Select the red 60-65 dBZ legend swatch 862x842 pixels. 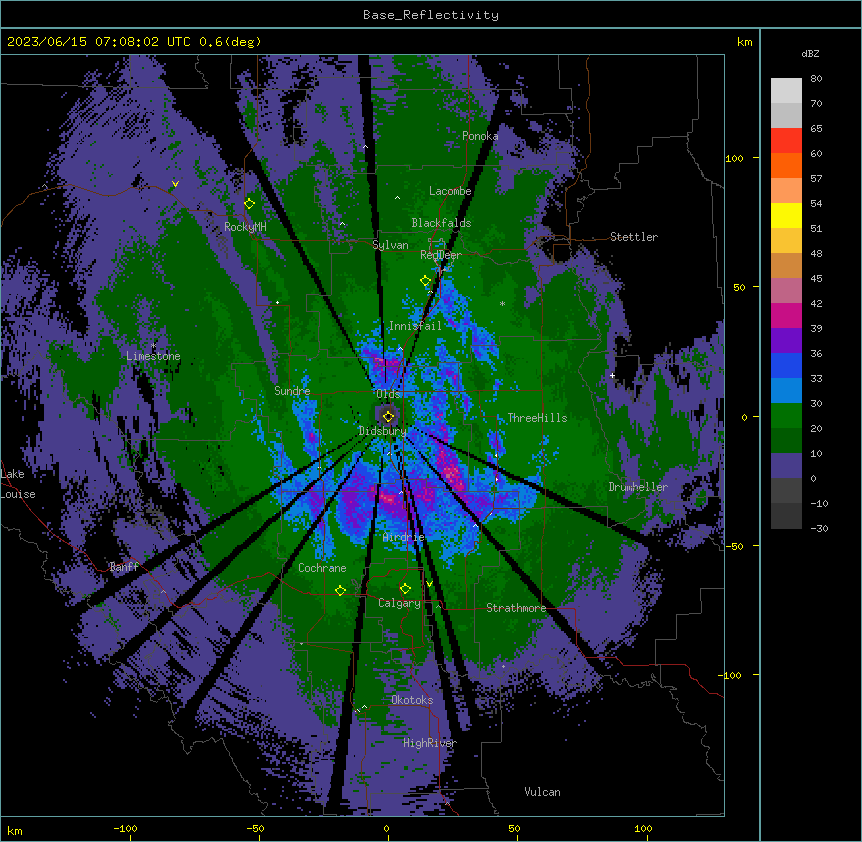[x=786, y=141]
